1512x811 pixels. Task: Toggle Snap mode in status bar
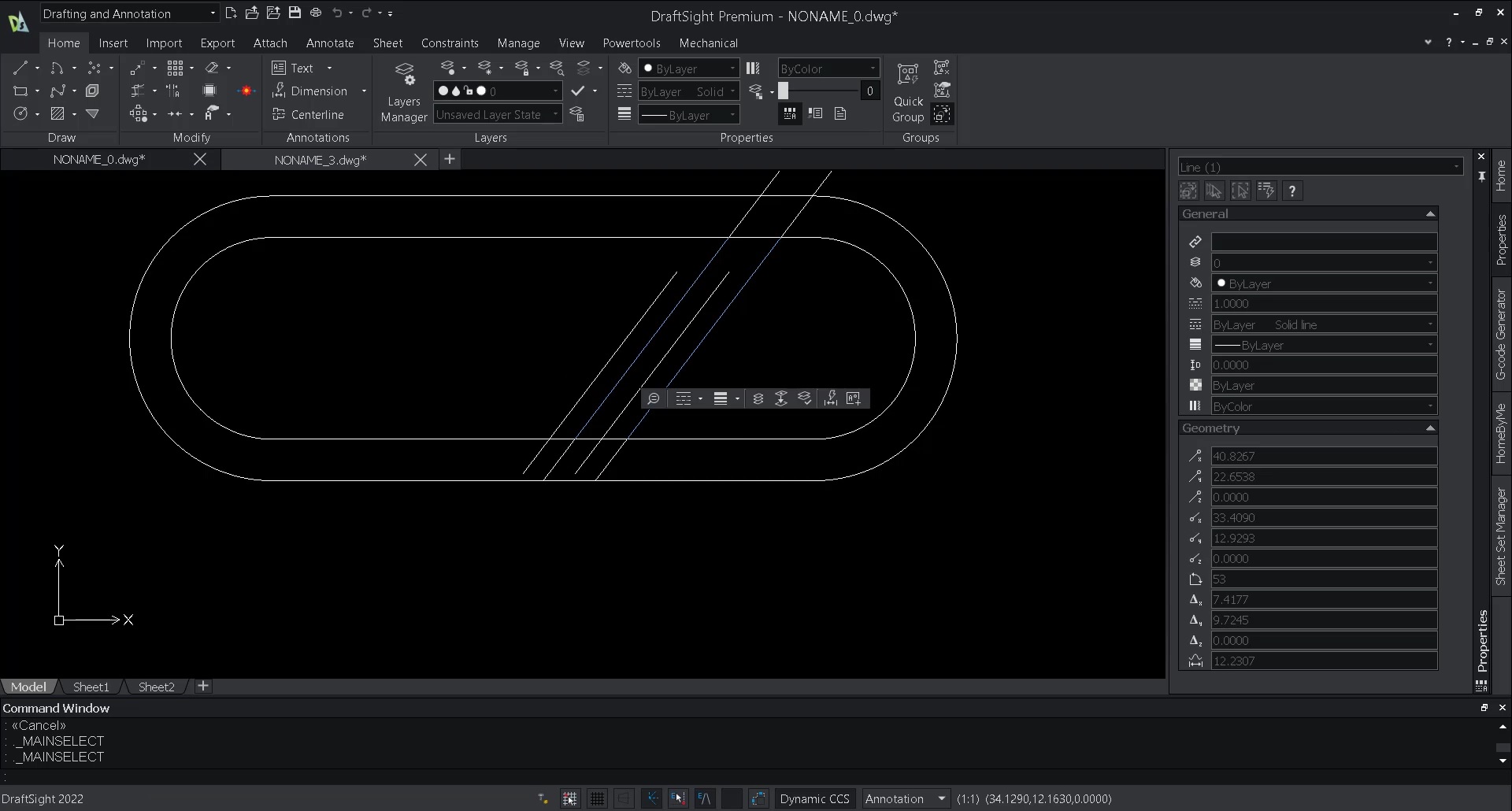pos(569,798)
